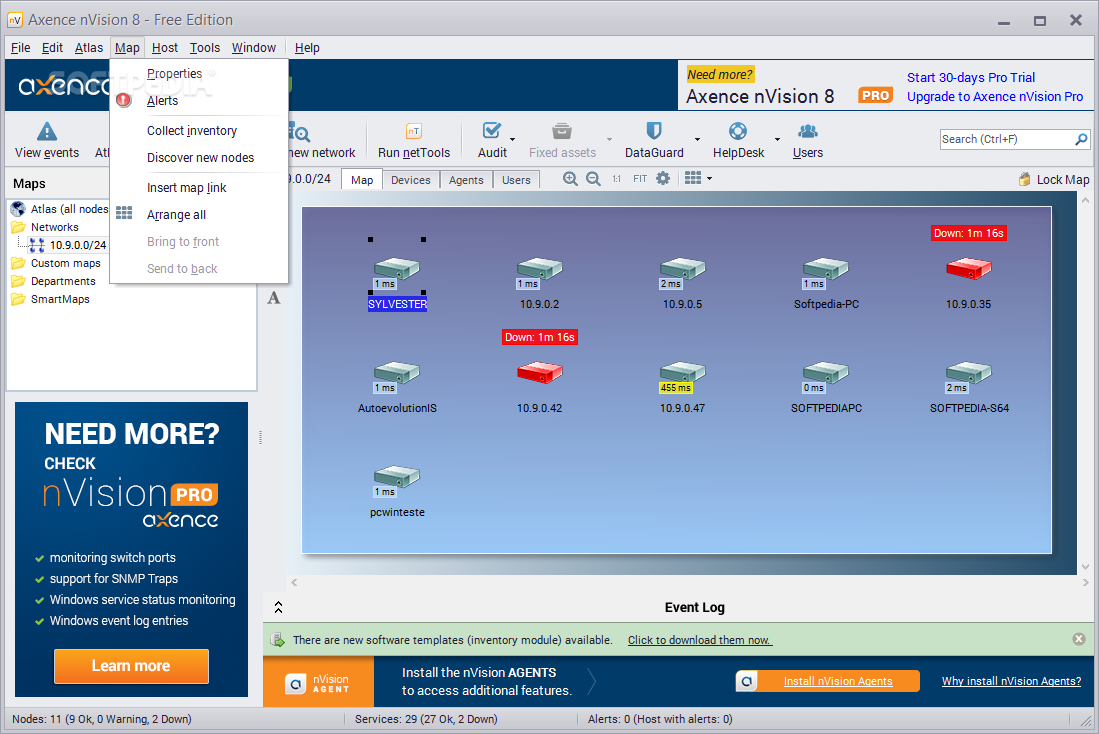Choose Discover new nodes menu item
Screen dimensions: 1099x734
click(199, 158)
